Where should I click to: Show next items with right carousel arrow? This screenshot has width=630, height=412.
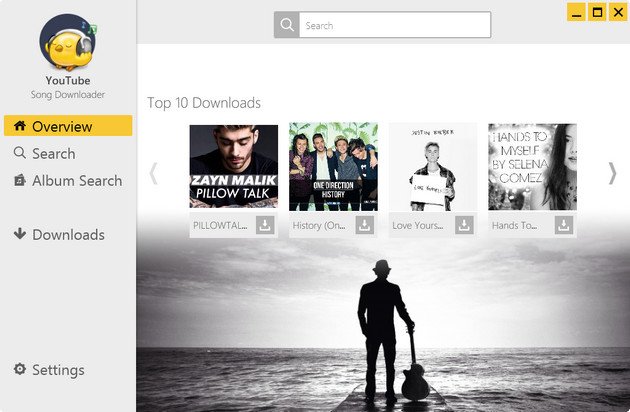coord(612,173)
